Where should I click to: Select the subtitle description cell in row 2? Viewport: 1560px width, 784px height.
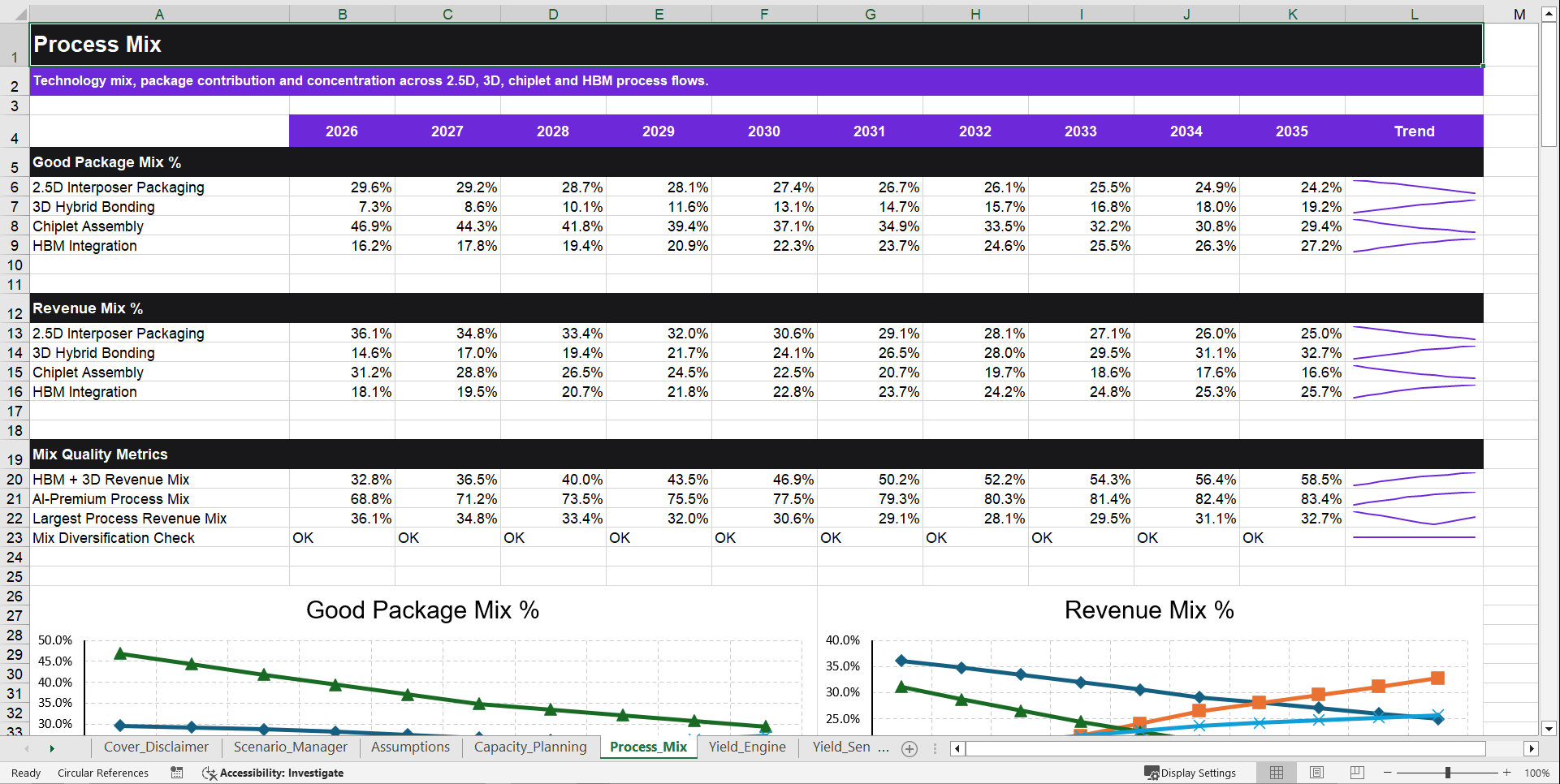click(x=756, y=81)
